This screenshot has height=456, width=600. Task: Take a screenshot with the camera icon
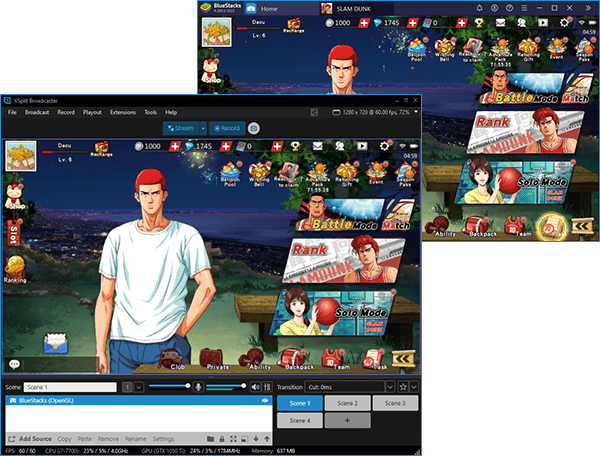tap(253, 128)
